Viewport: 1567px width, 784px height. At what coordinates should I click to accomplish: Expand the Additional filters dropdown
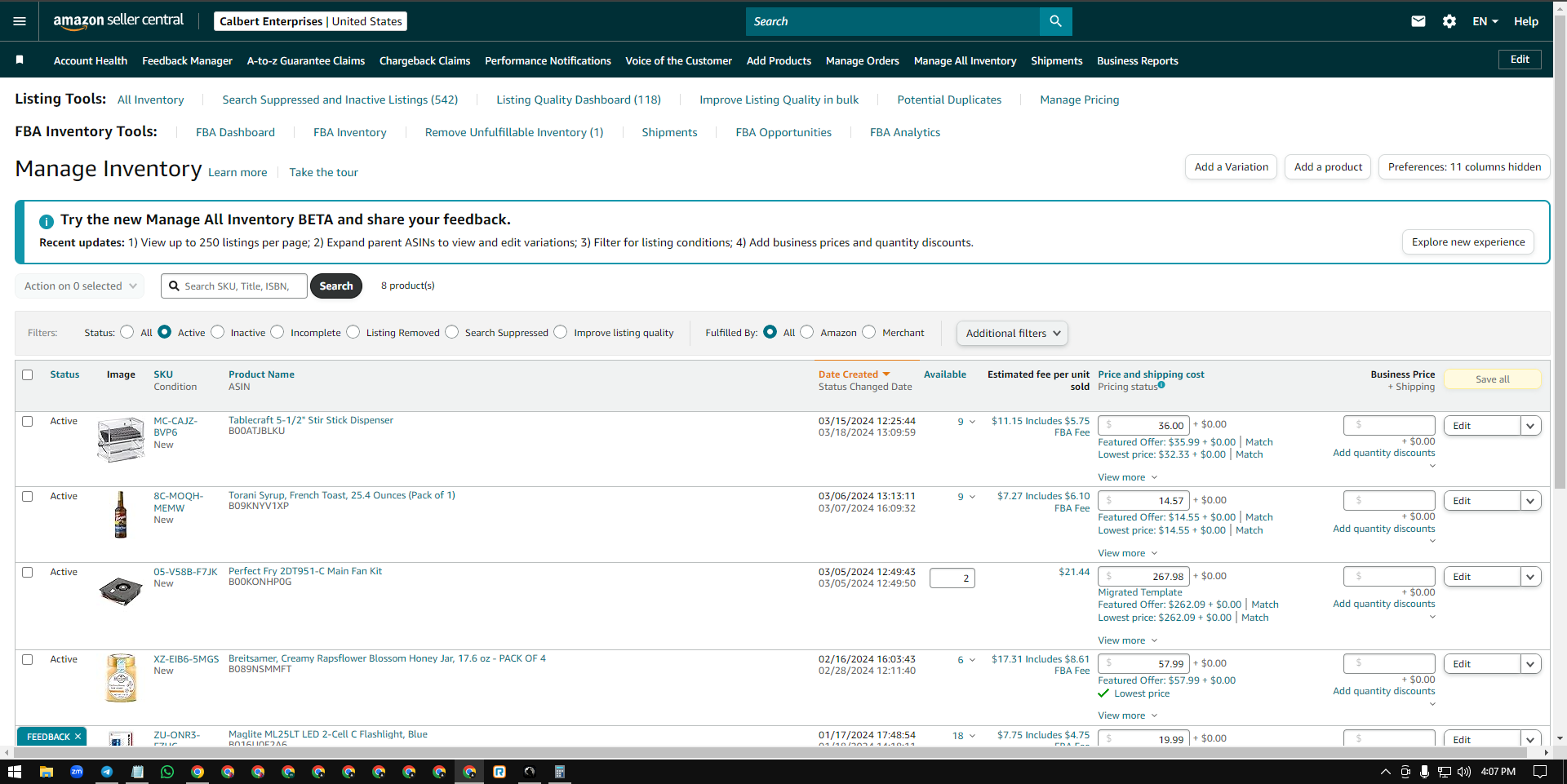1012,333
